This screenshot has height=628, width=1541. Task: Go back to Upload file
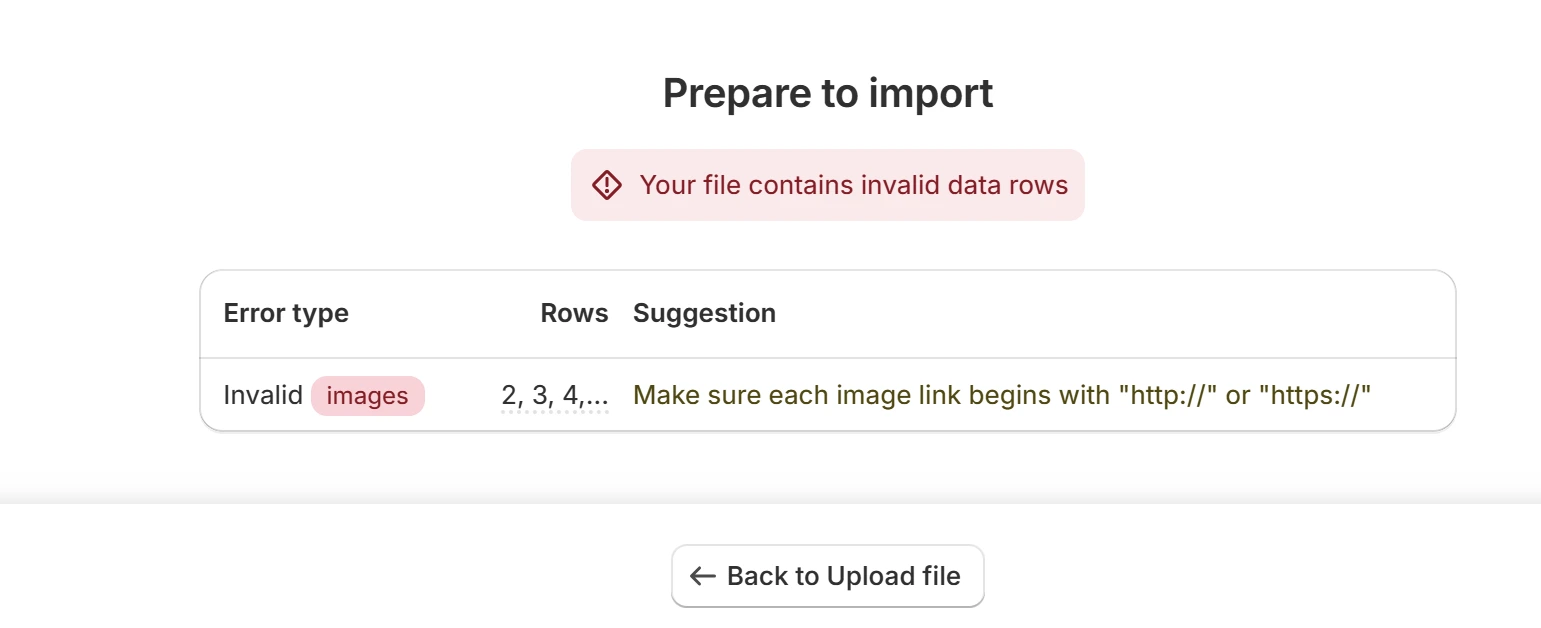tap(828, 576)
